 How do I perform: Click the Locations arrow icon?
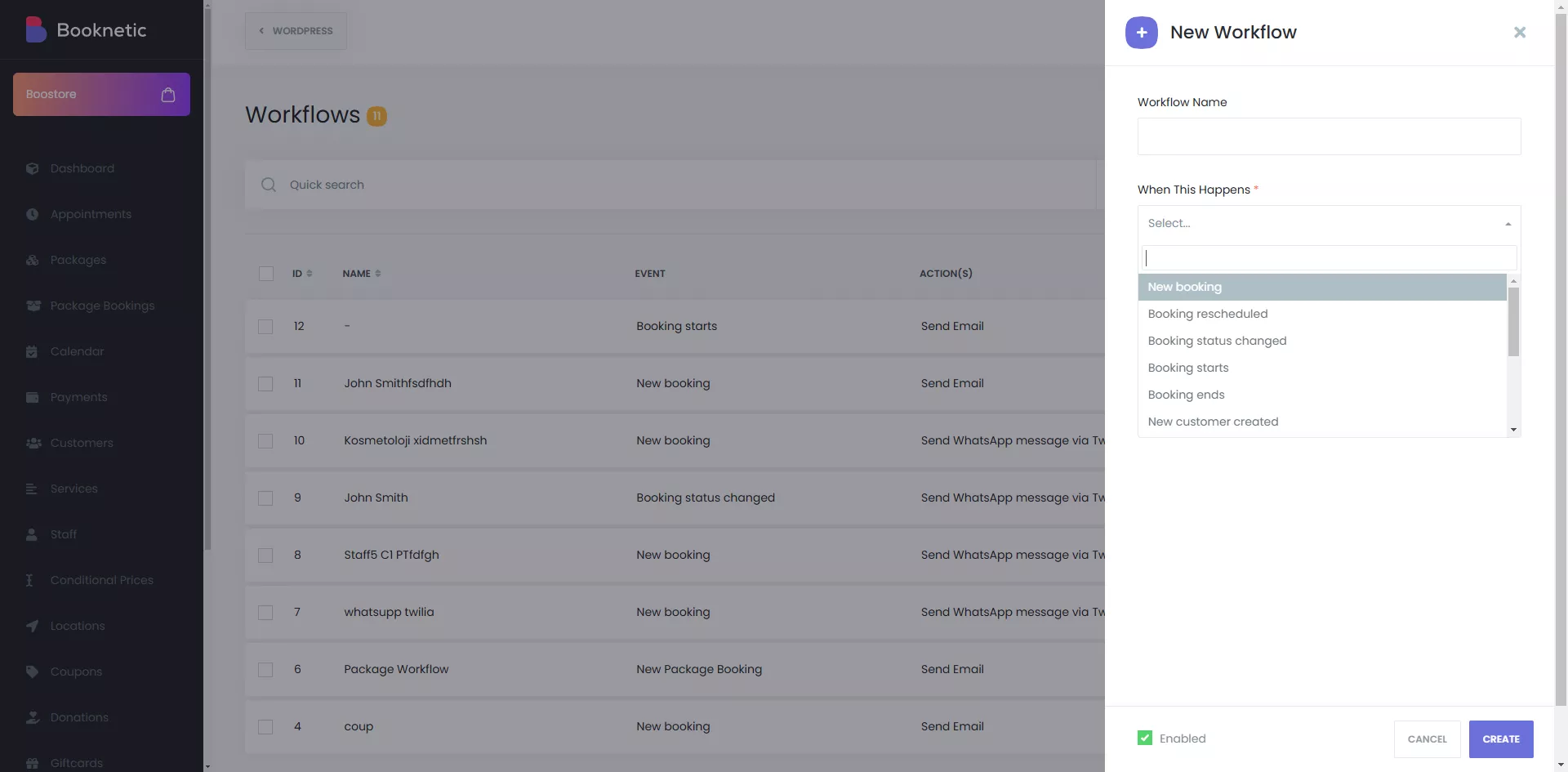click(x=32, y=626)
